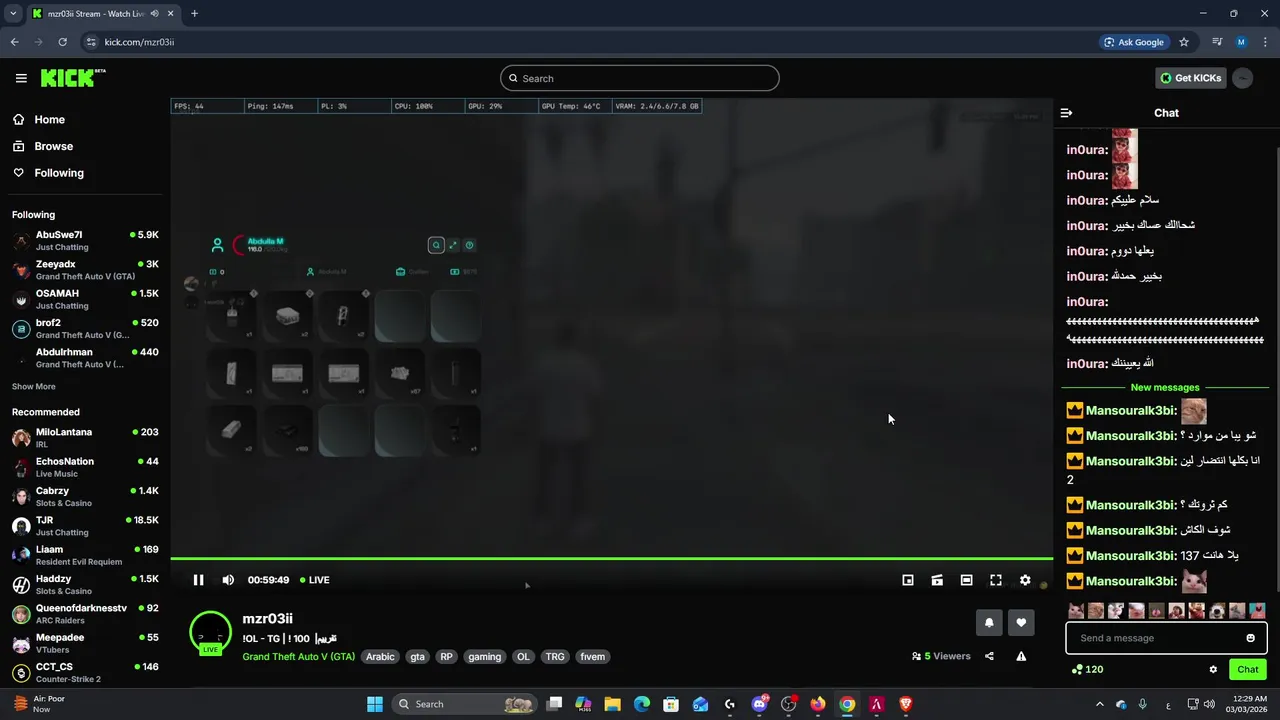The height and width of the screenshot is (720, 1280).
Task: Open EchosNation recommended channel
Action: [85, 467]
